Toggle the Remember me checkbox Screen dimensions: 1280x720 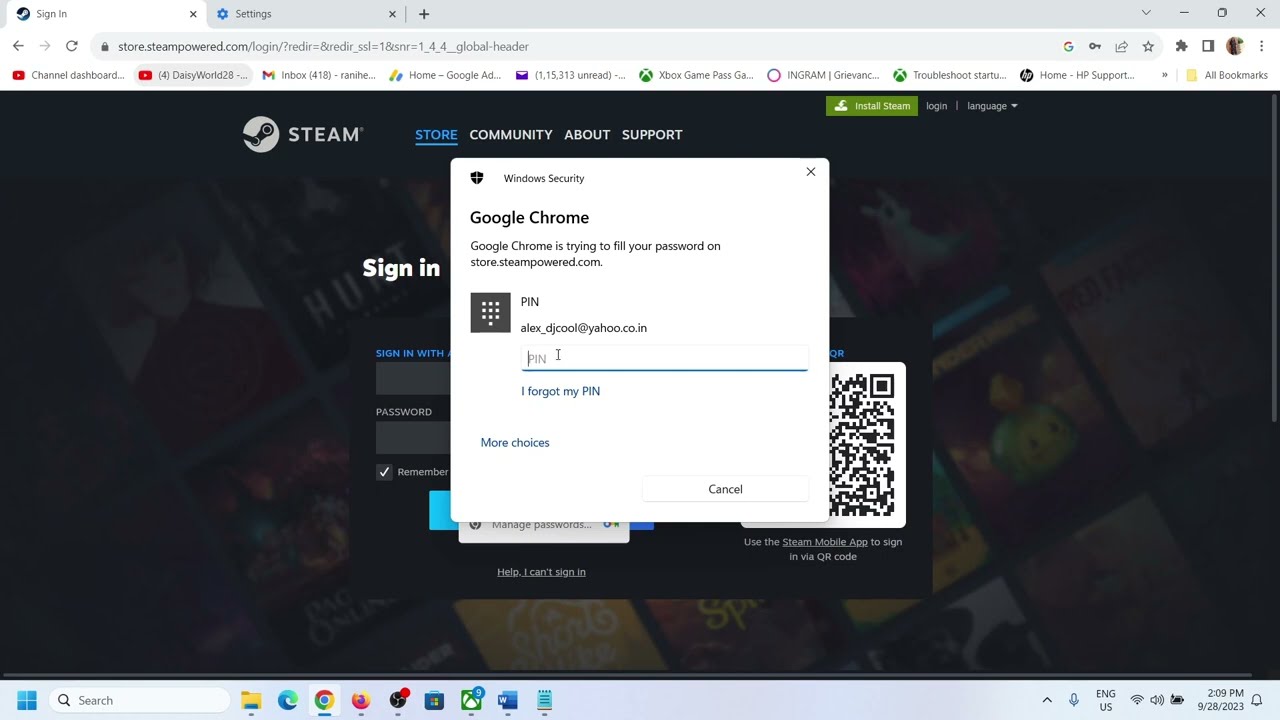[x=384, y=472]
